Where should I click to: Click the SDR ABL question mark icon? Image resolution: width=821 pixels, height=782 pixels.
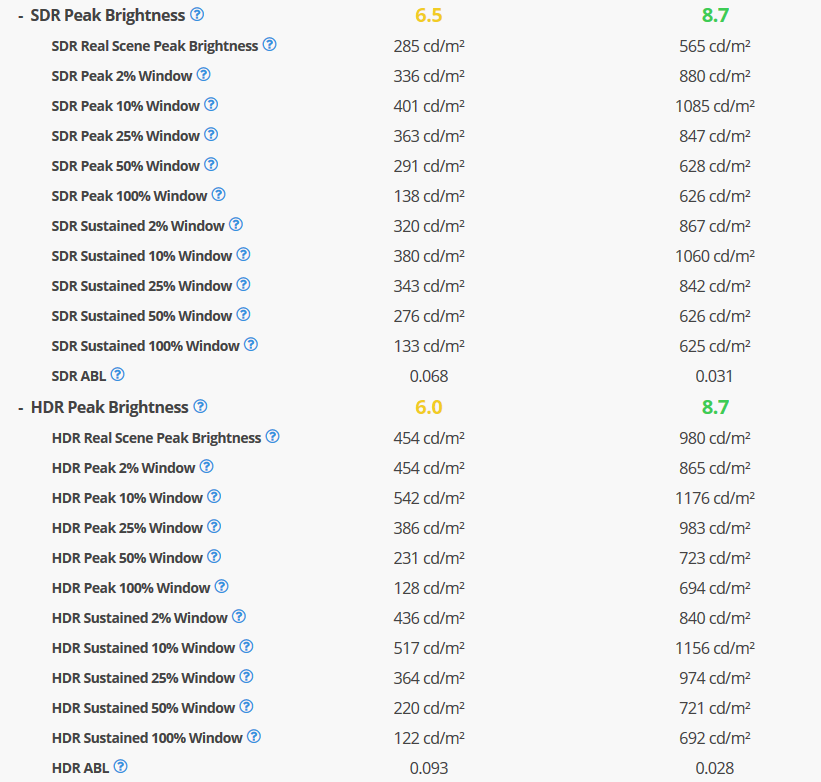[x=118, y=375]
